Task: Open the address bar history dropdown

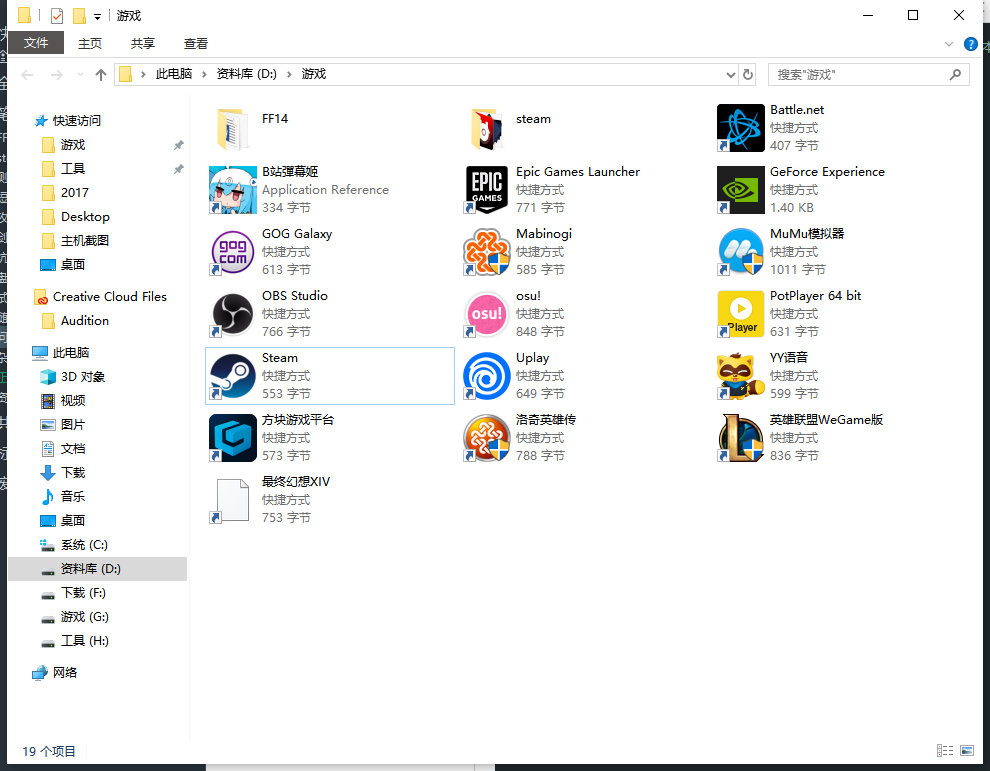Action: [x=731, y=75]
